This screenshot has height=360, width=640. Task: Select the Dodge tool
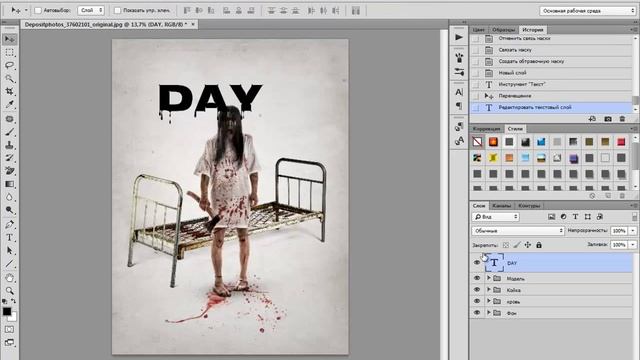click(9, 210)
